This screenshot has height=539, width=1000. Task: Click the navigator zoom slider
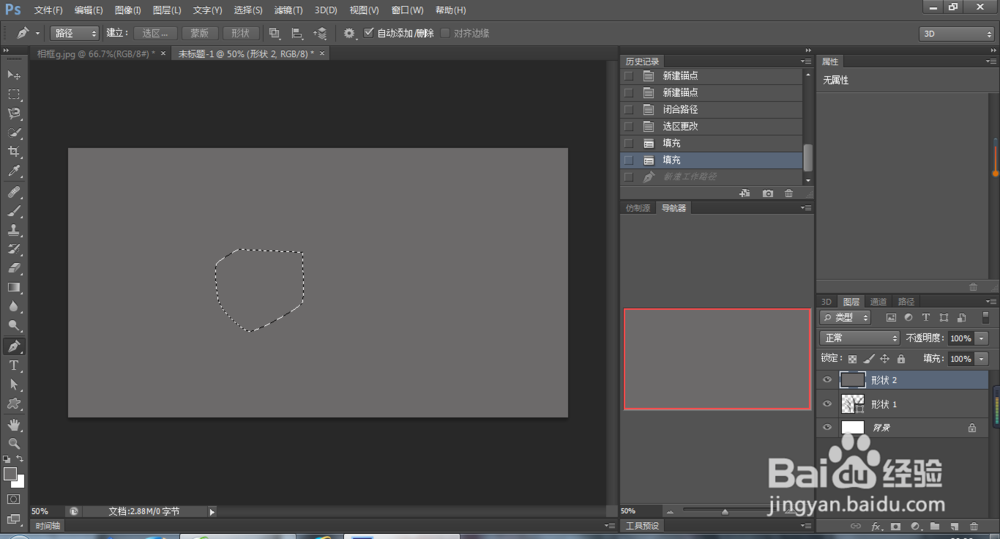(724, 512)
